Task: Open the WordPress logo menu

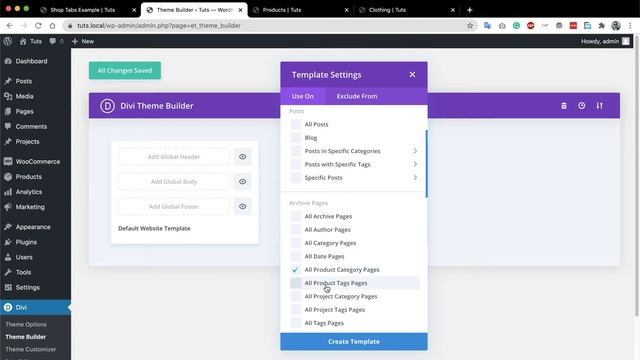Action: coord(8,41)
